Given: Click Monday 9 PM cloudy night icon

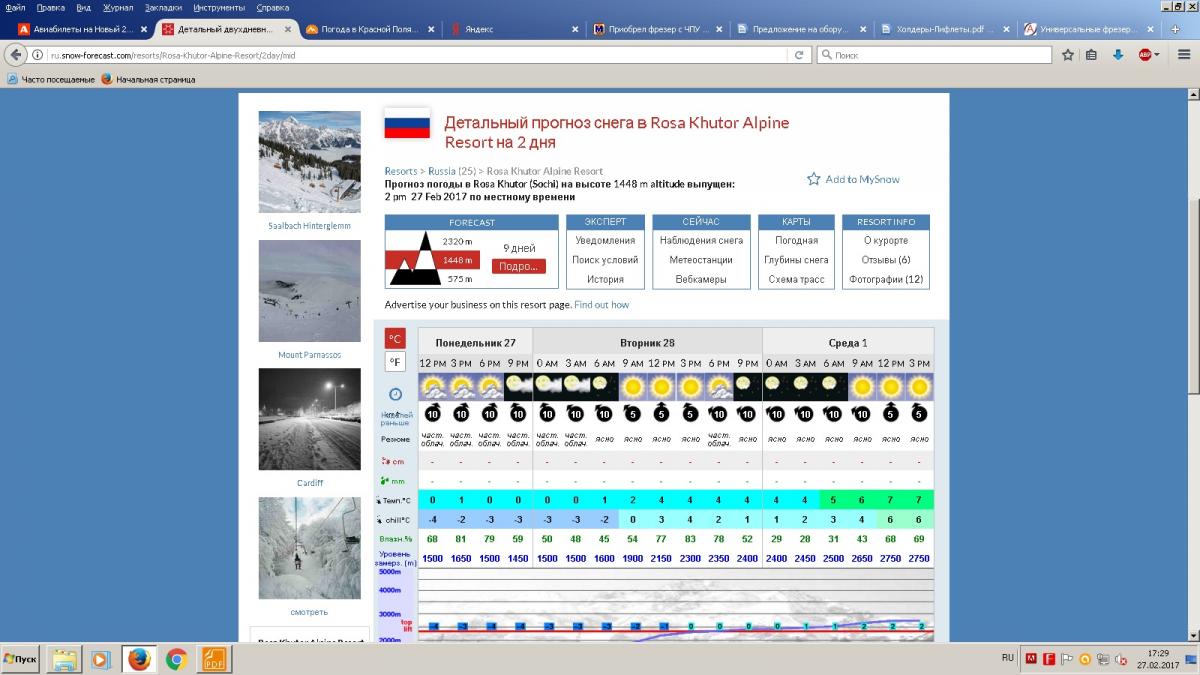Looking at the screenshot, I should point(518,385).
